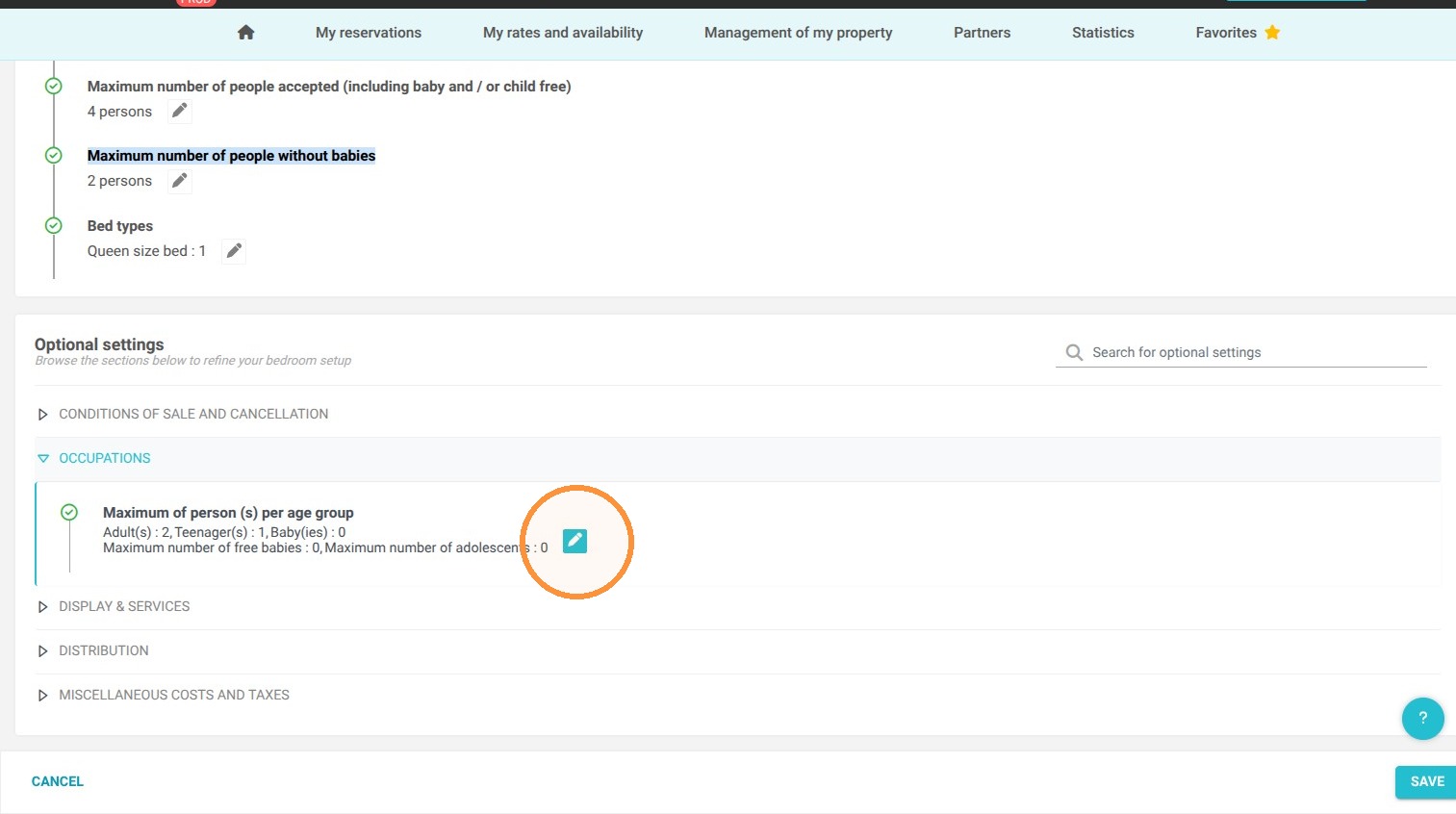Viewport: 1456px width, 814px height.
Task: Click the 'Queen size bed : 1' text
Action: [146, 251]
